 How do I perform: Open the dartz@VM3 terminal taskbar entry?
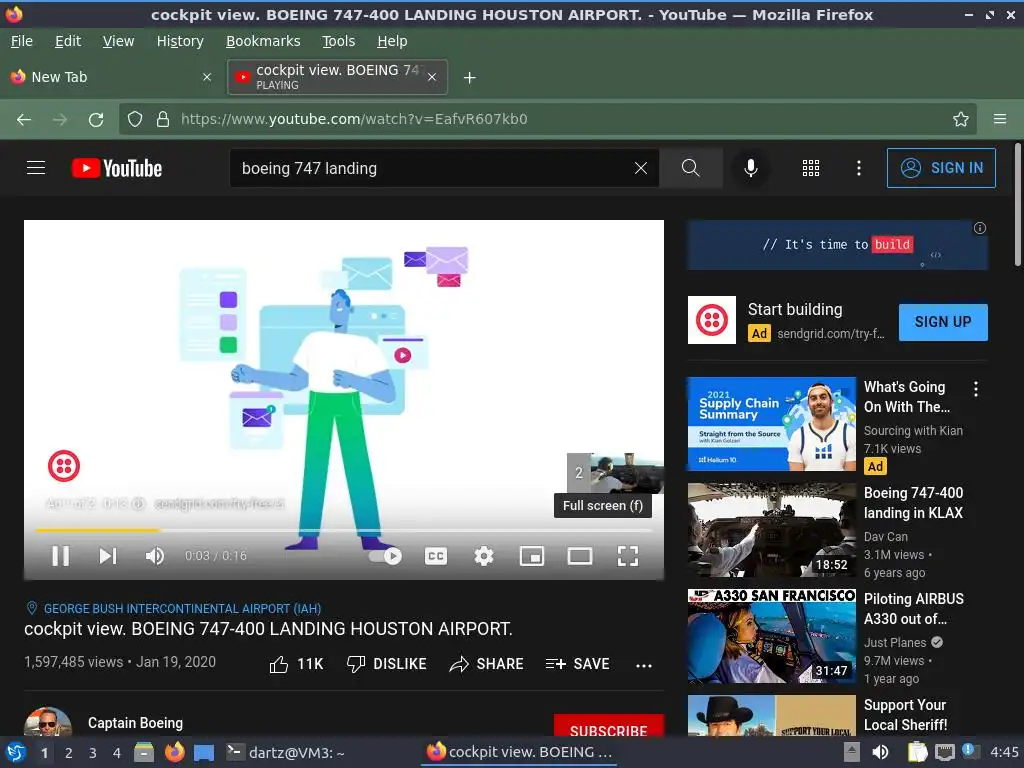click(x=285, y=753)
